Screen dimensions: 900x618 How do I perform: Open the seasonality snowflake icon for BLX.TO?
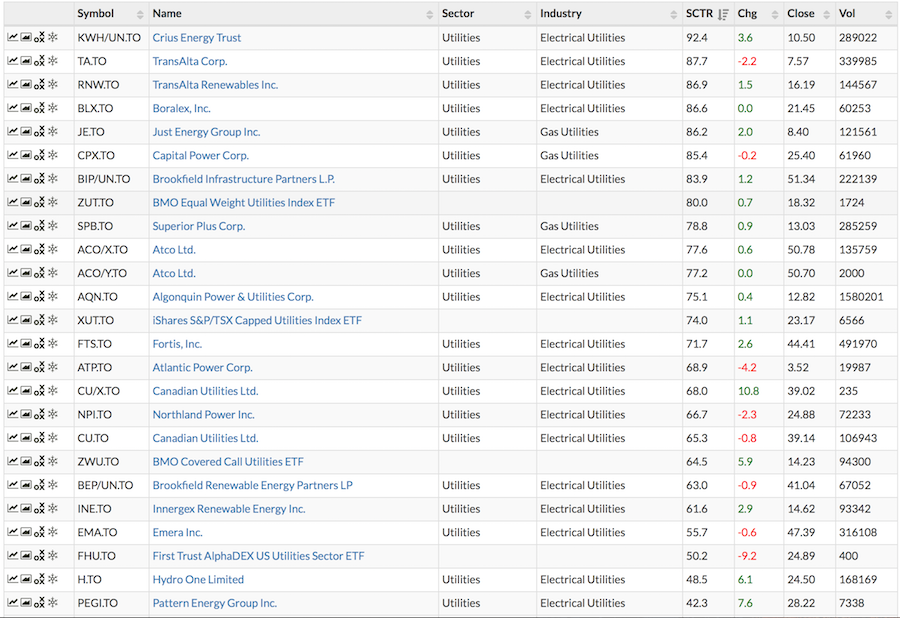point(53,108)
